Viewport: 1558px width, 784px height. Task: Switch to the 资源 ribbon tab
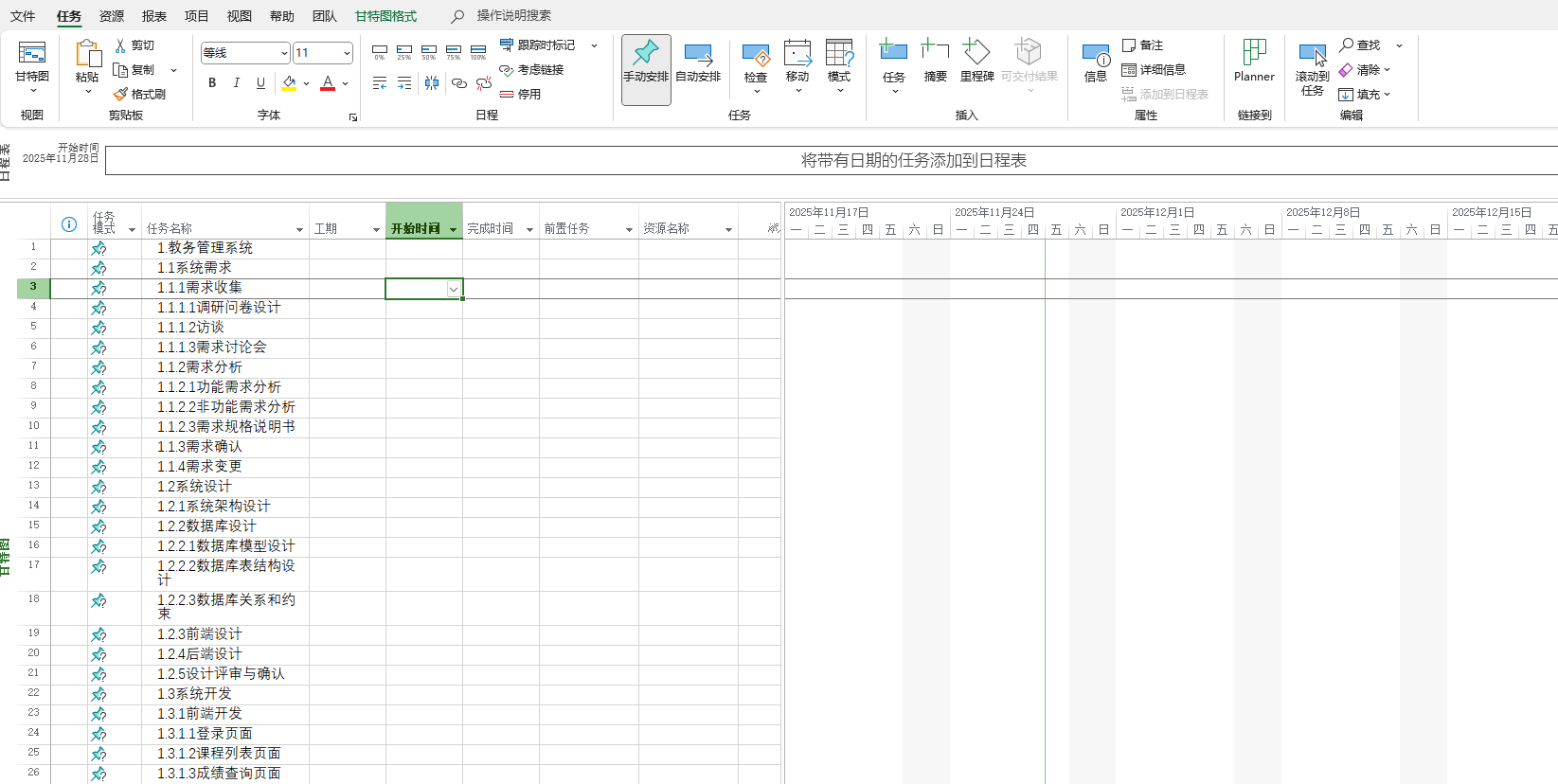click(112, 16)
